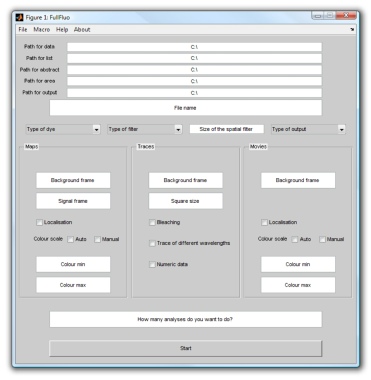
Task: Click Colour max field in Maps panel
Action: tap(73, 285)
